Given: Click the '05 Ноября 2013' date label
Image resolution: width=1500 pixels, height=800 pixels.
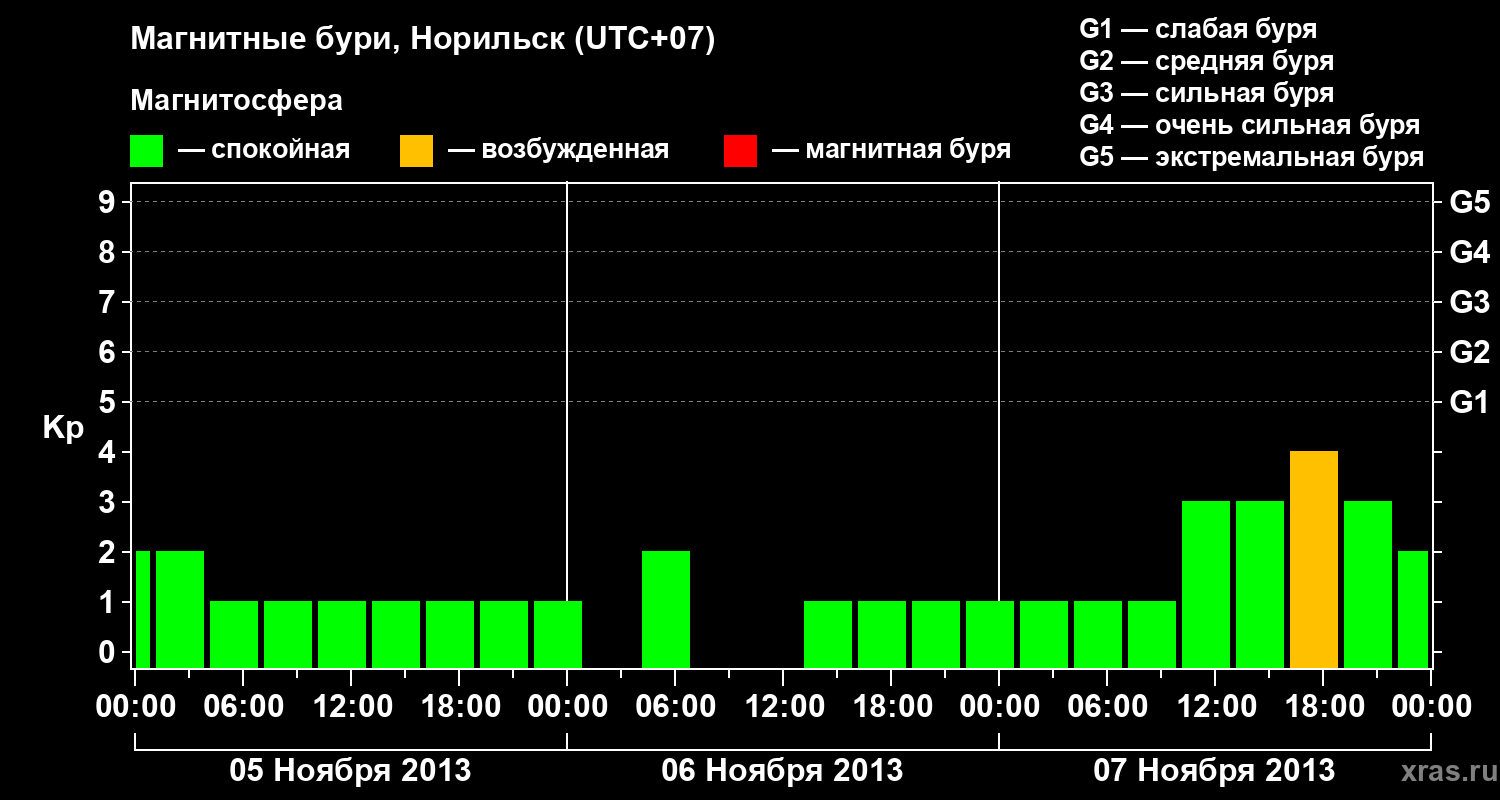Looking at the screenshot, I should (x=350, y=770).
